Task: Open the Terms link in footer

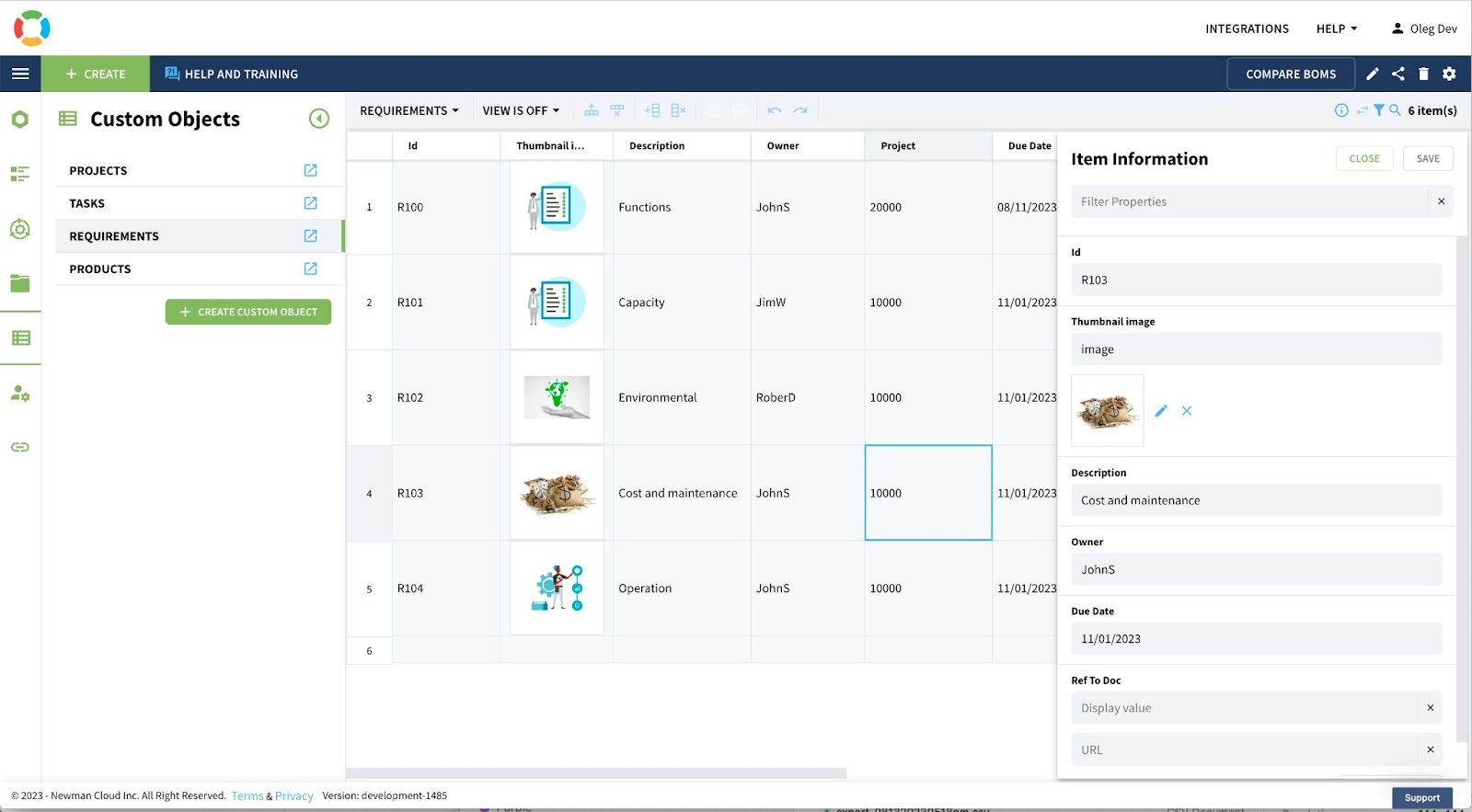Action: pyautogui.click(x=247, y=796)
